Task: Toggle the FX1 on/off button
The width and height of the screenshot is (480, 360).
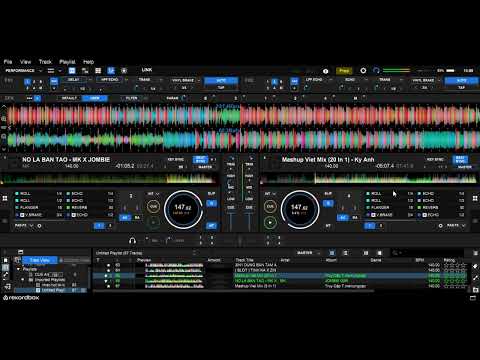Action: (54, 81)
